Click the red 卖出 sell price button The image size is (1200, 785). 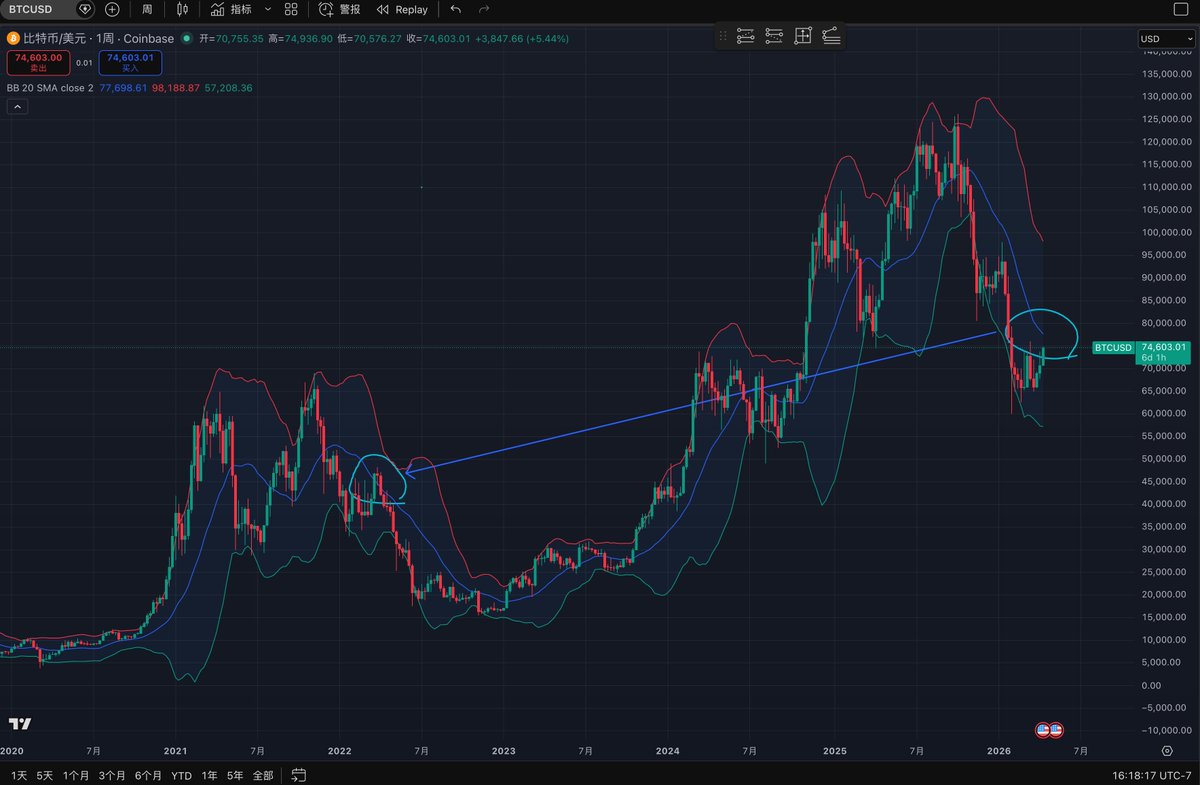36,63
